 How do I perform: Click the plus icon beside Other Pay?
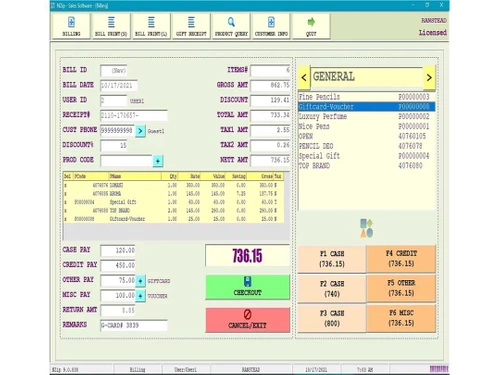(140, 281)
